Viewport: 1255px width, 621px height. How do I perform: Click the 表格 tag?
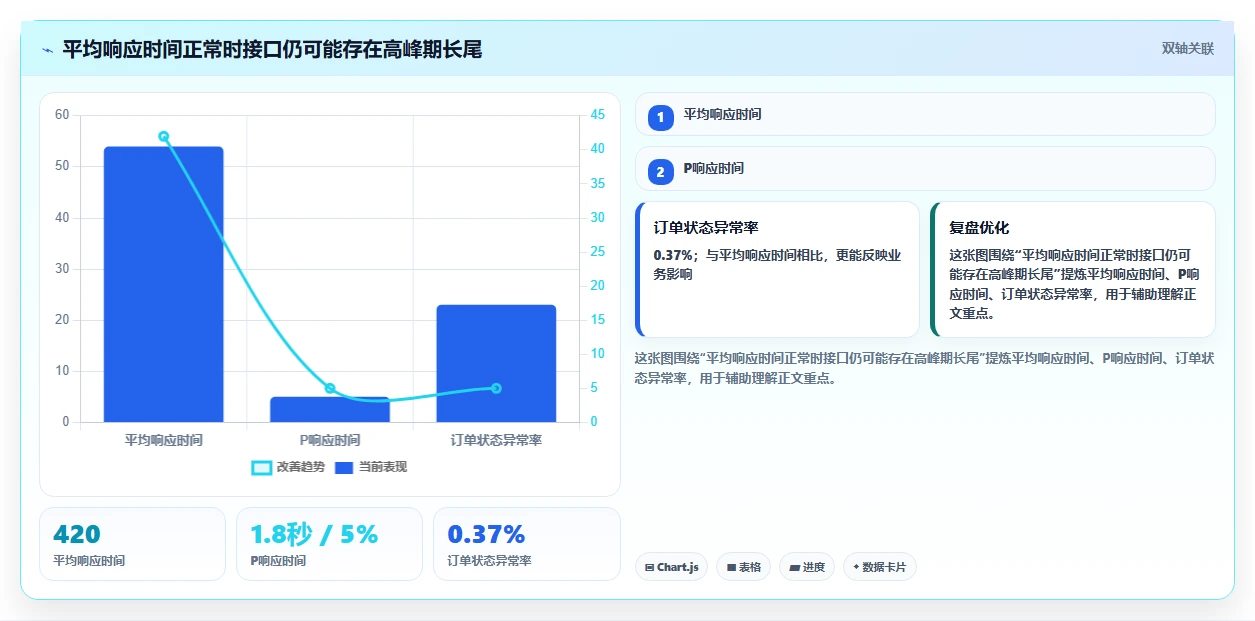[743, 567]
